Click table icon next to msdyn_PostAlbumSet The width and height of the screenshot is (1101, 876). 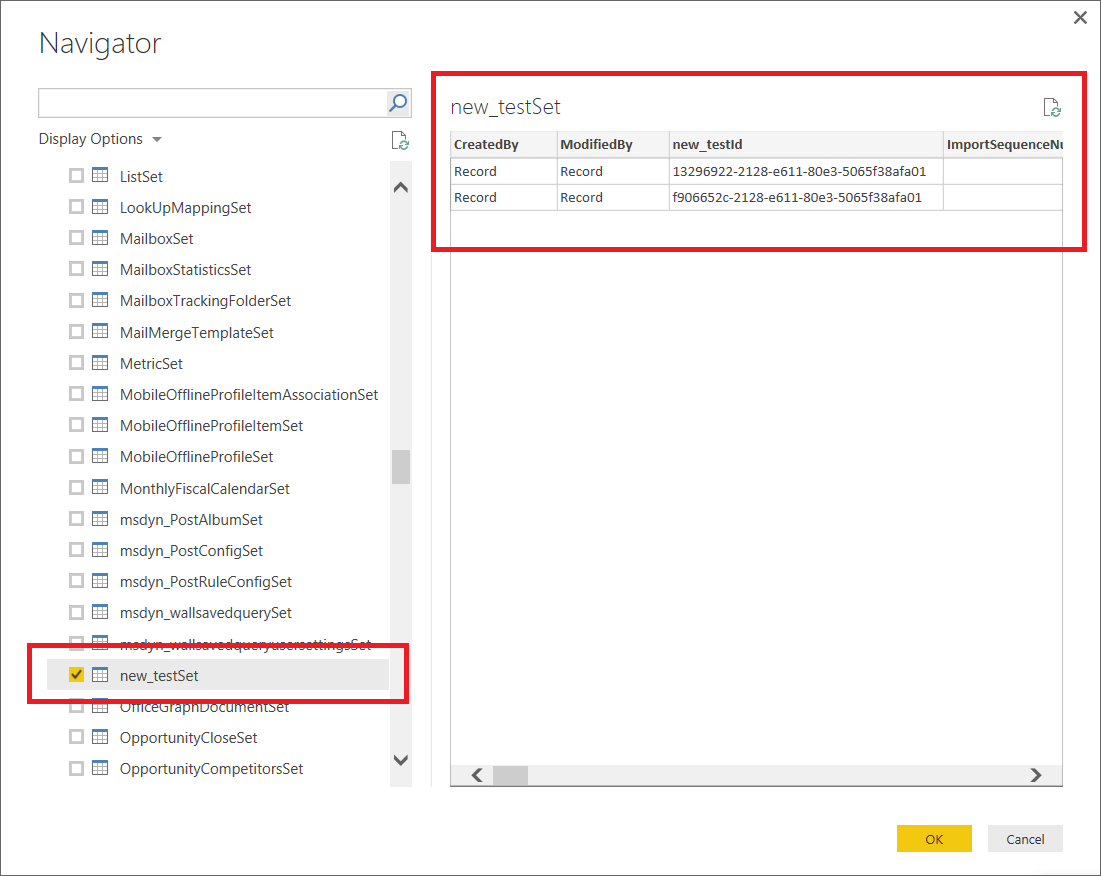click(x=100, y=520)
